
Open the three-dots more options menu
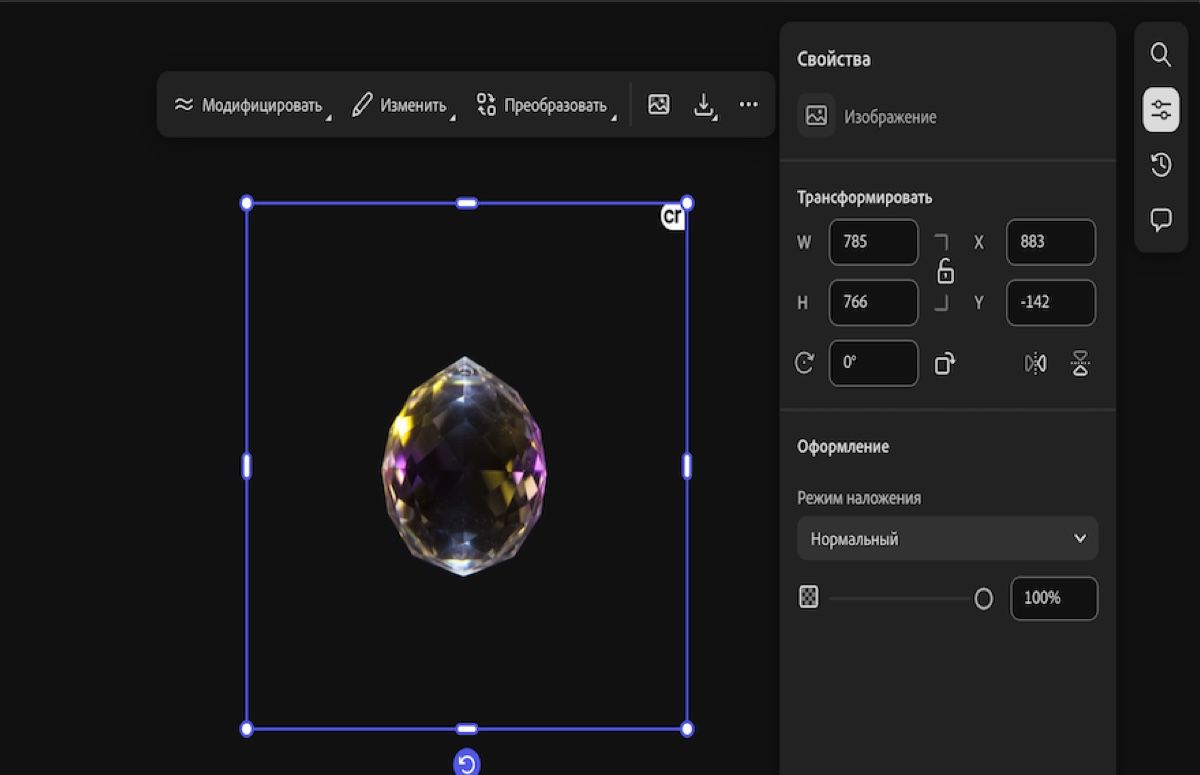(749, 104)
